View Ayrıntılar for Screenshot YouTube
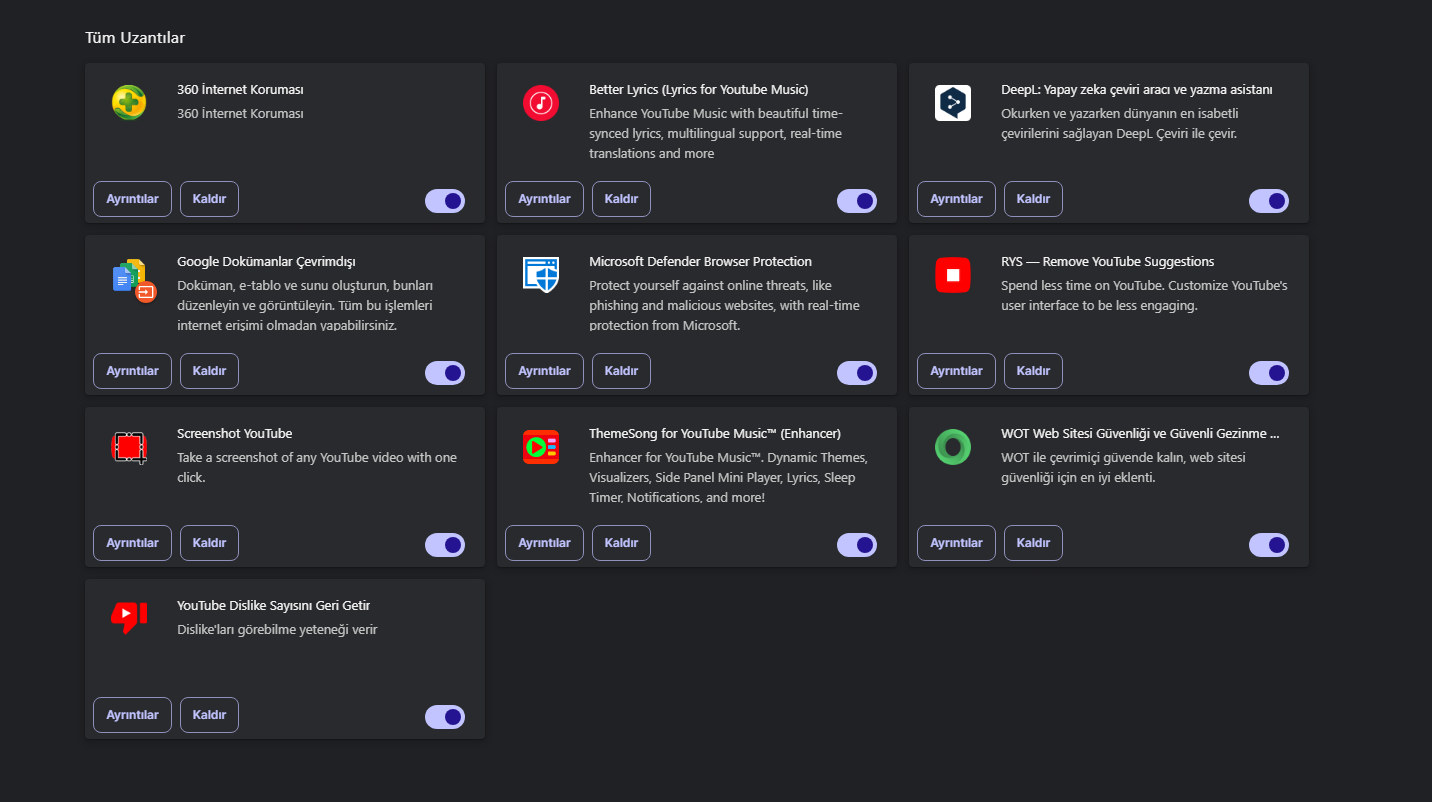 point(133,543)
